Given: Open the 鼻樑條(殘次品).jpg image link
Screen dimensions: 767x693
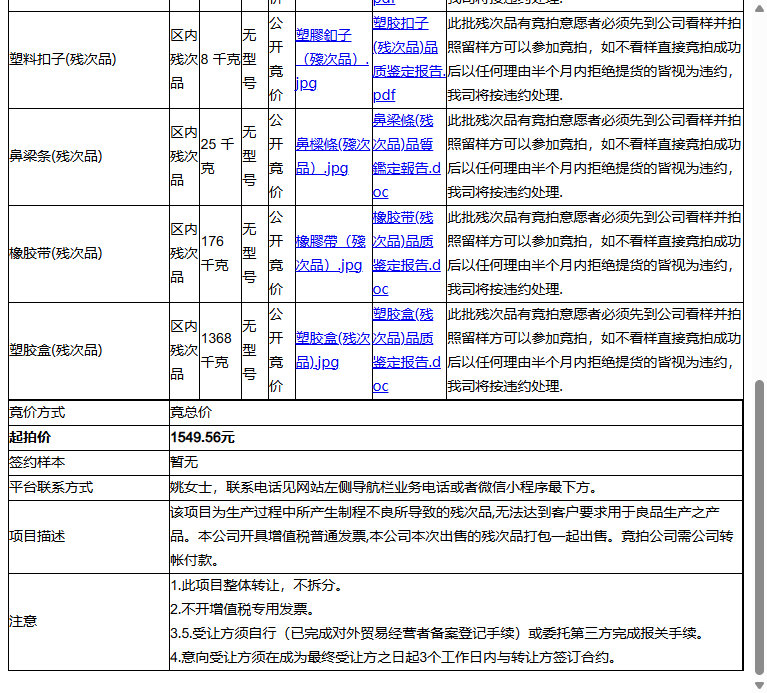Looking at the screenshot, I should point(333,156).
